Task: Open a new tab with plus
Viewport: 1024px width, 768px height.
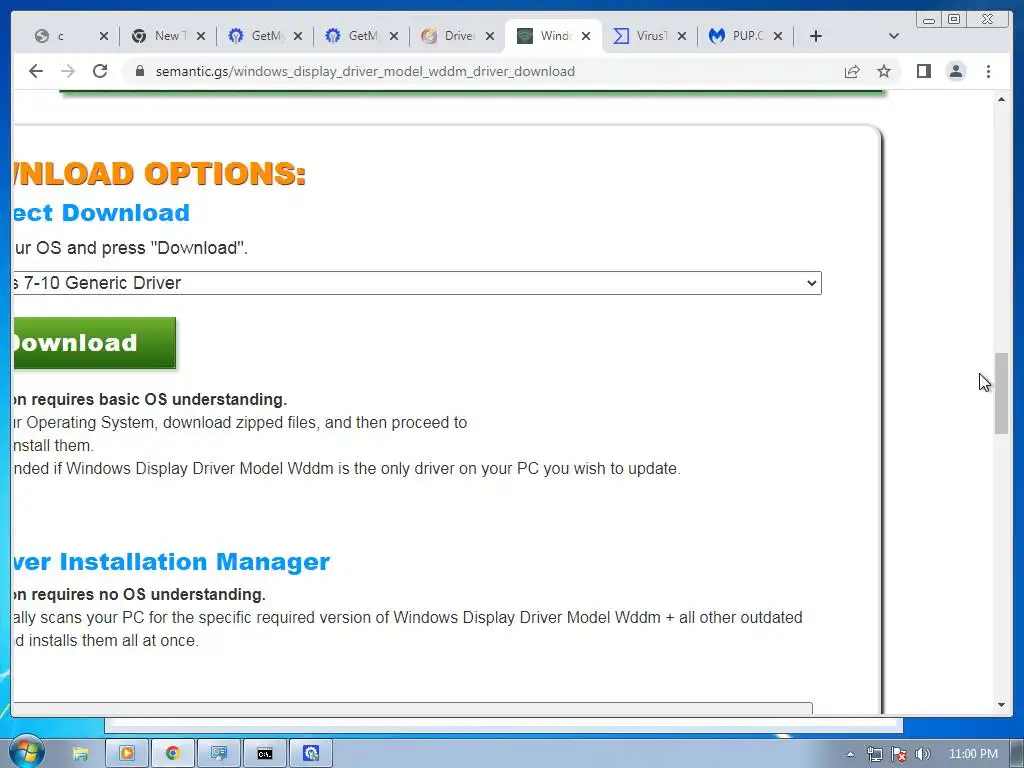Action: click(x=816, y=36)
